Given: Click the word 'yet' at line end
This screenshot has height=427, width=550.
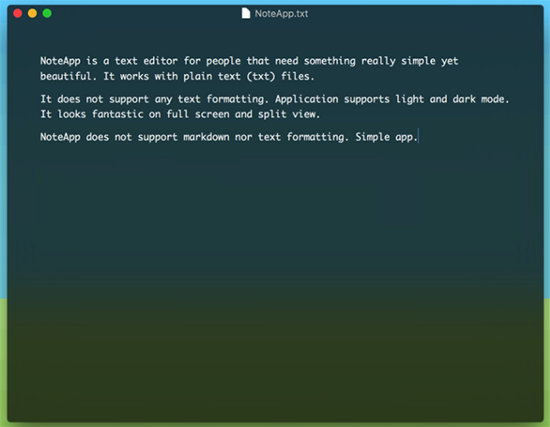Looking at the screenshot, I should tap(450, 62).
